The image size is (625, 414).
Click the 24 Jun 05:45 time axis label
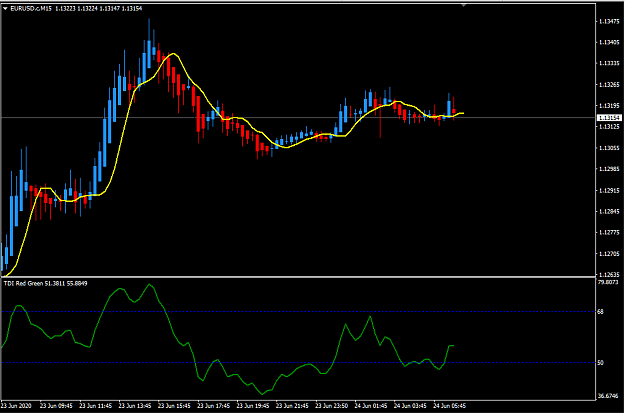[x=450, y=406]
